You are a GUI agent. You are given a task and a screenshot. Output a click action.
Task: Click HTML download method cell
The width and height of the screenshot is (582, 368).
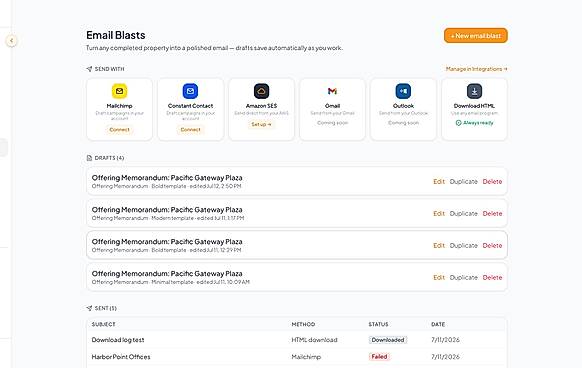[x=314, y=340]
